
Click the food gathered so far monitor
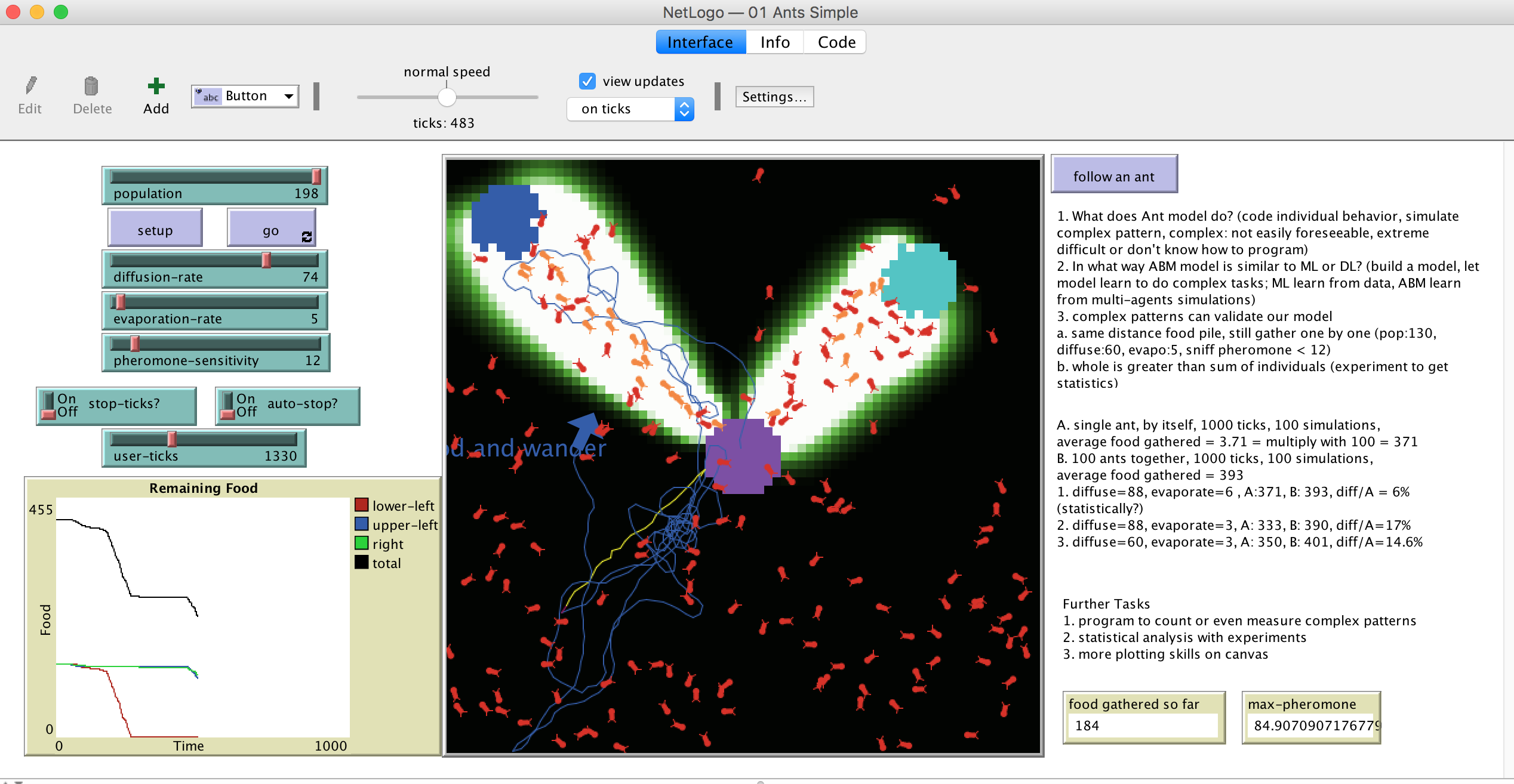[1143, 717]
